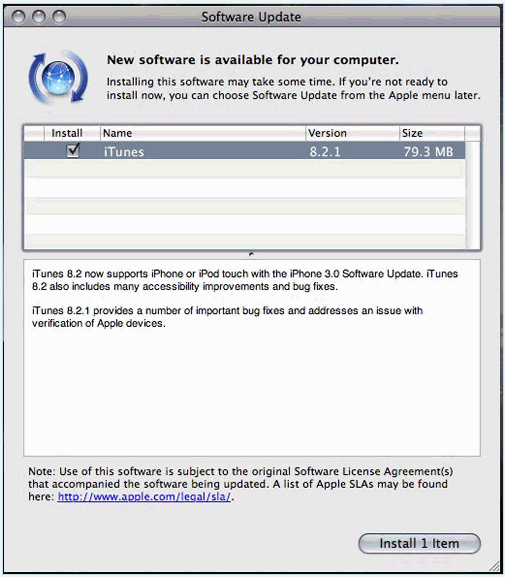This screenshot has width=505, height=577.
Task: Uncheck the iTunes install checkbox
Action: pyautogui.click(x=73, y=151)
